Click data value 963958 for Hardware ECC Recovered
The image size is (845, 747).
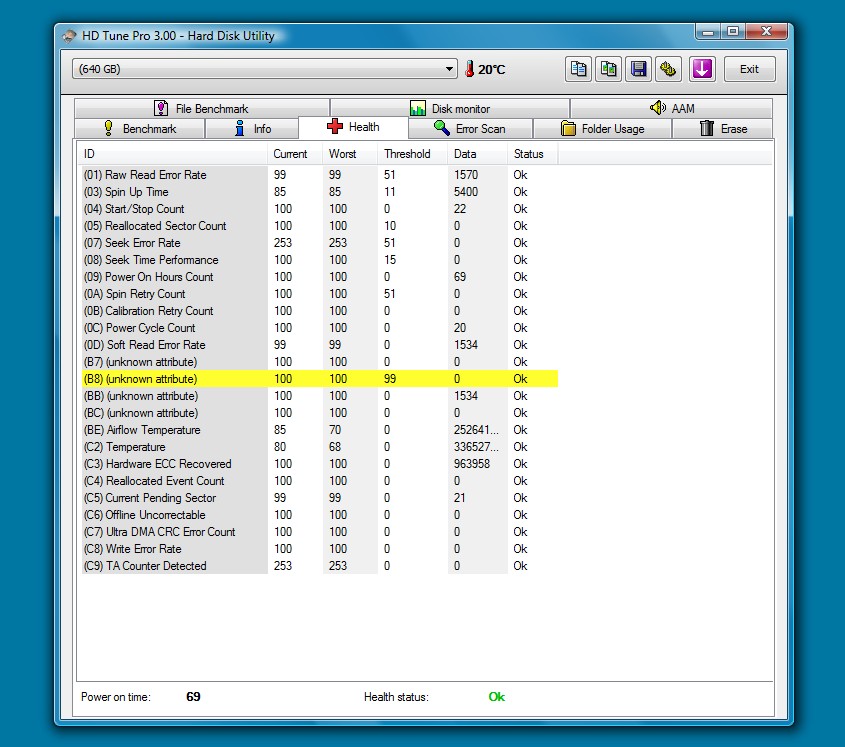472,464
